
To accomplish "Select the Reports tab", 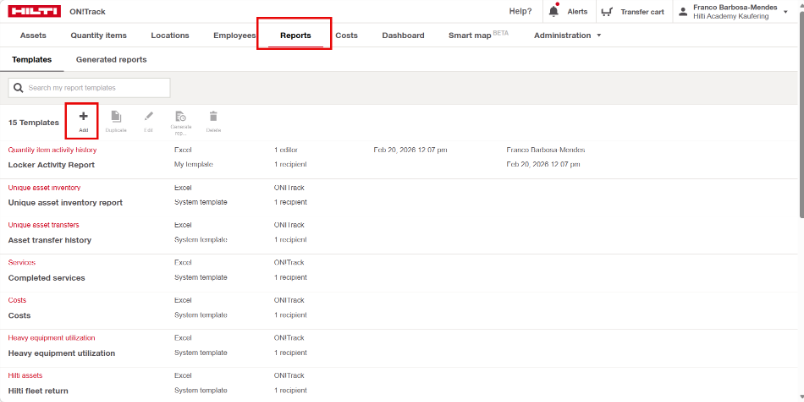I will click(x=295, y=35).
